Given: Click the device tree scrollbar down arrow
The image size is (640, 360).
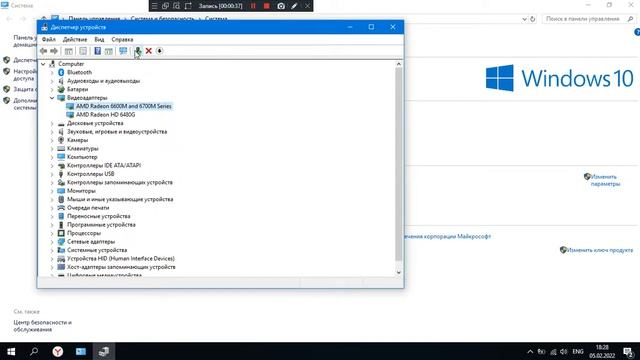Looking at the screenshot, I should coord(399,272).
